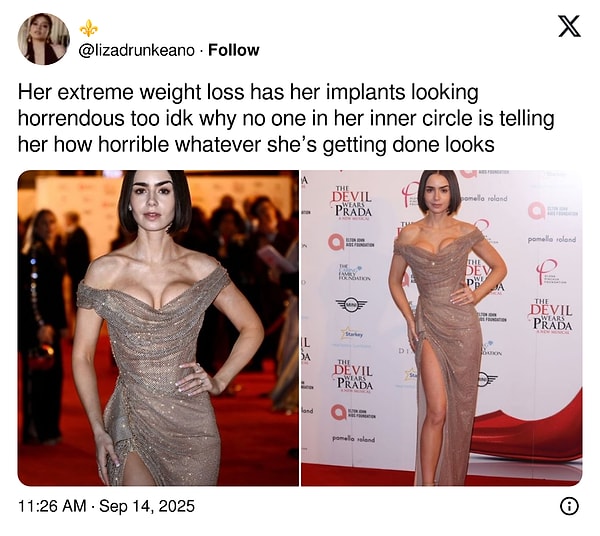Viewport: 600px width, 536px height.
Task: Click the Starkey star logo on backdrop
Action: (352, 333)
